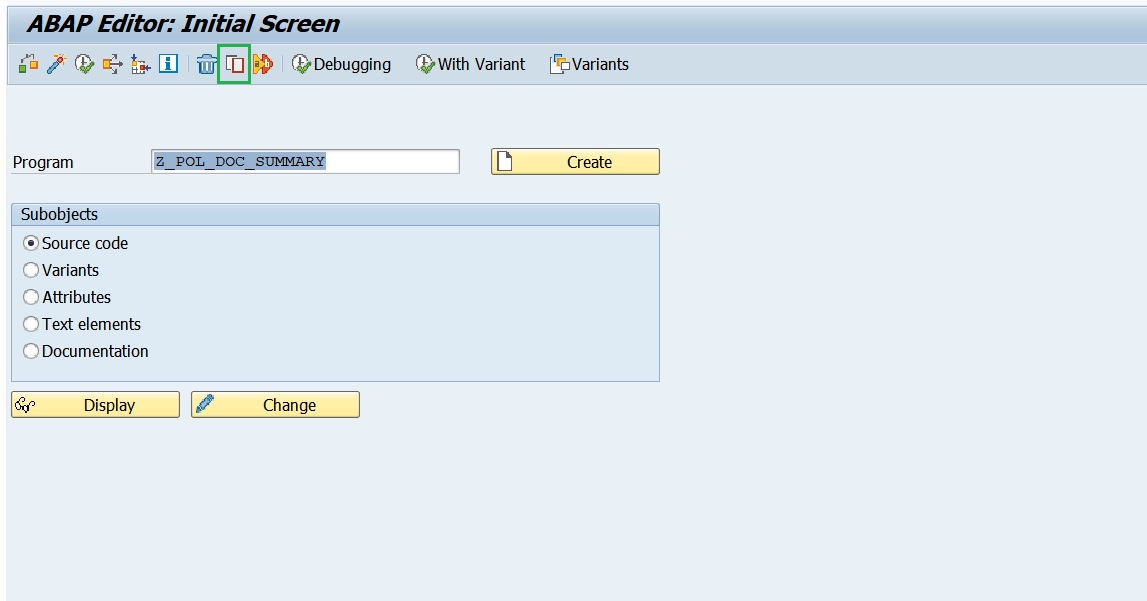Viewport: 1147px width, 601px height.
Task: Pick the Documentation radio button
Action: click(x=31, y=351)
